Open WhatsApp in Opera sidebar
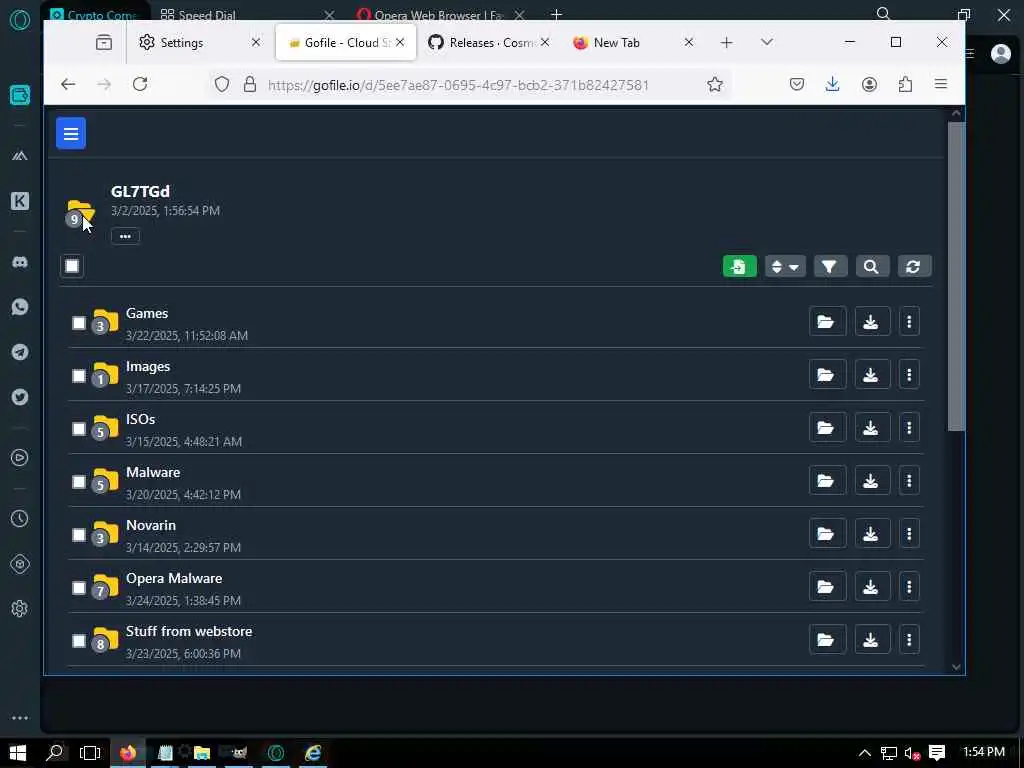Screen dimensions: 1024x768 [20, 307]
